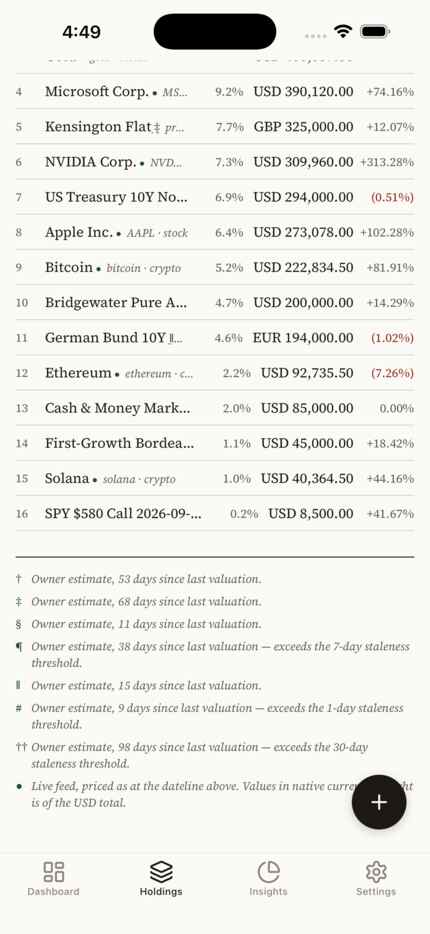The height and width of the screenshot is (934, 430).
Task: Select Bridgewater Pure Alpha holding
Action: click(x=215, y=303)
